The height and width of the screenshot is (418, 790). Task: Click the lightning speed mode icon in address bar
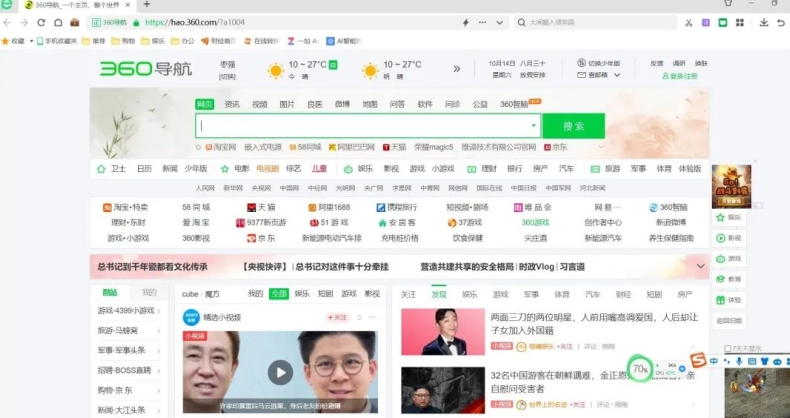click(466, 23)
